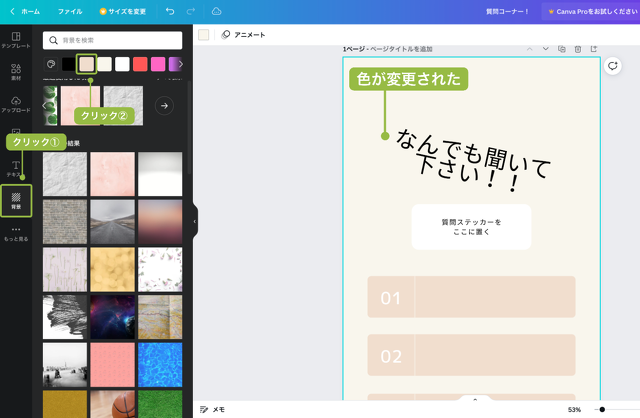
Task: Open the Templates (テンプレート) sidebar panel
Action: (x=15, y=40)
